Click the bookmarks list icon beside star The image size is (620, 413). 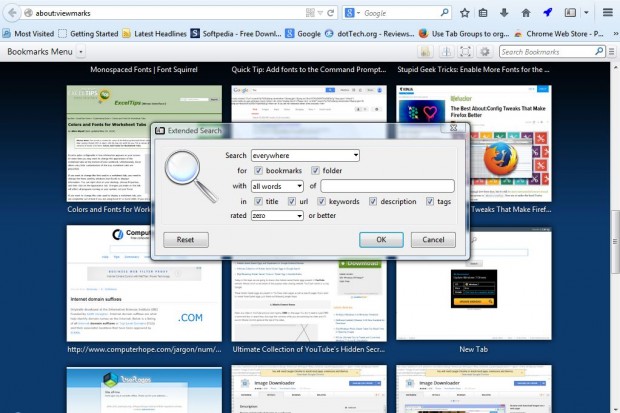[483, 13]
